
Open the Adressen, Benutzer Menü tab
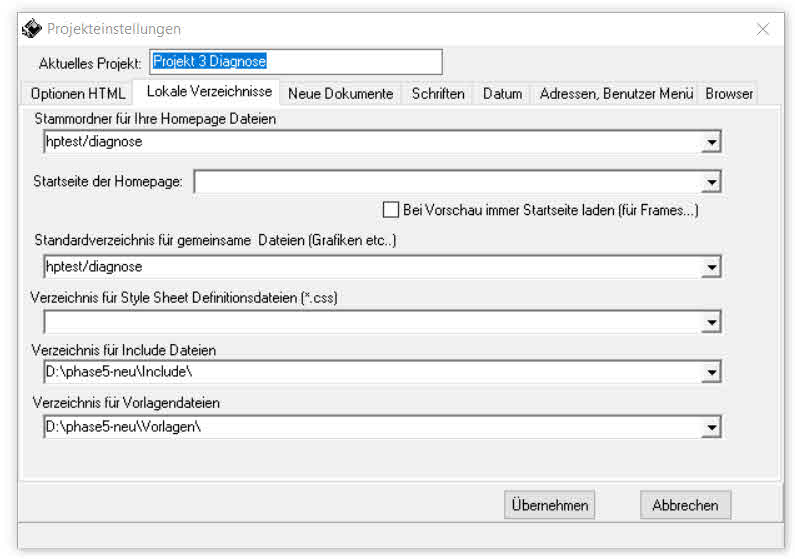tap(616, 94)
